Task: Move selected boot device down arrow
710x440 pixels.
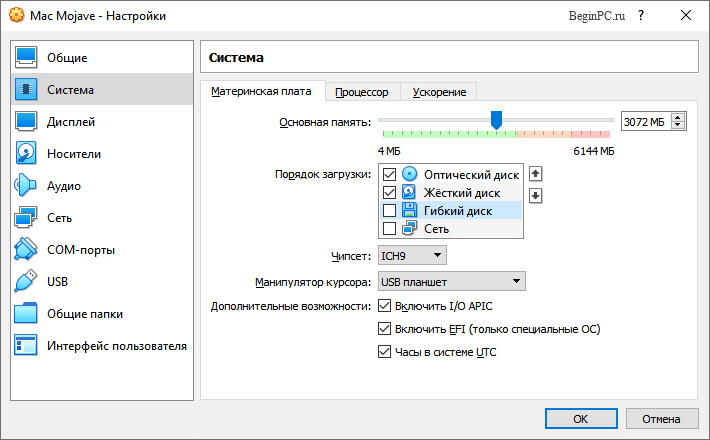Action: tap(536, 196)
